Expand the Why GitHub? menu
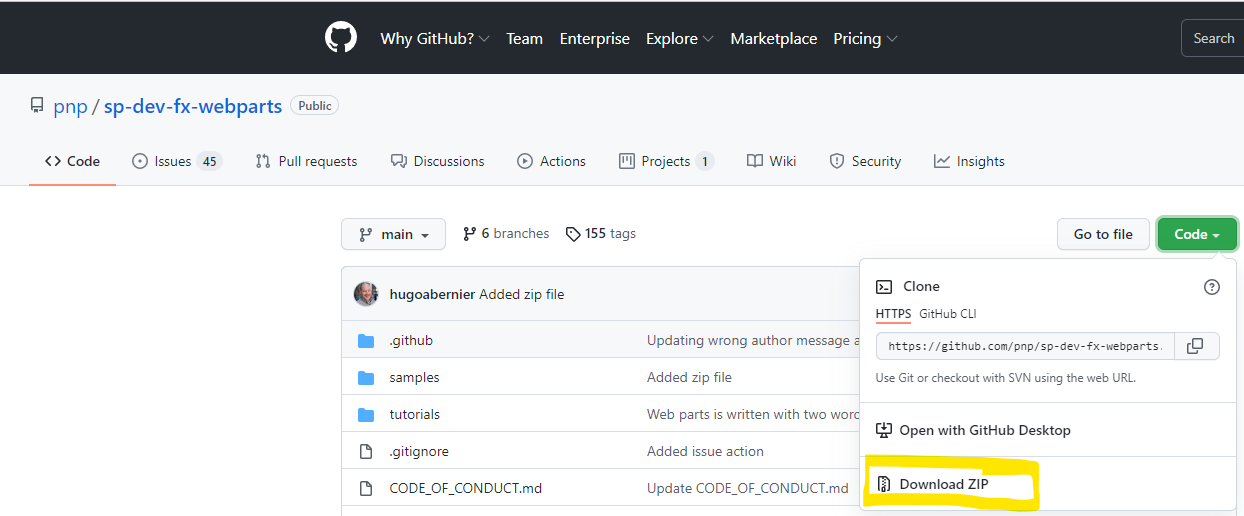The height and width of the screenshot is (516, 1244). (435, 39)
